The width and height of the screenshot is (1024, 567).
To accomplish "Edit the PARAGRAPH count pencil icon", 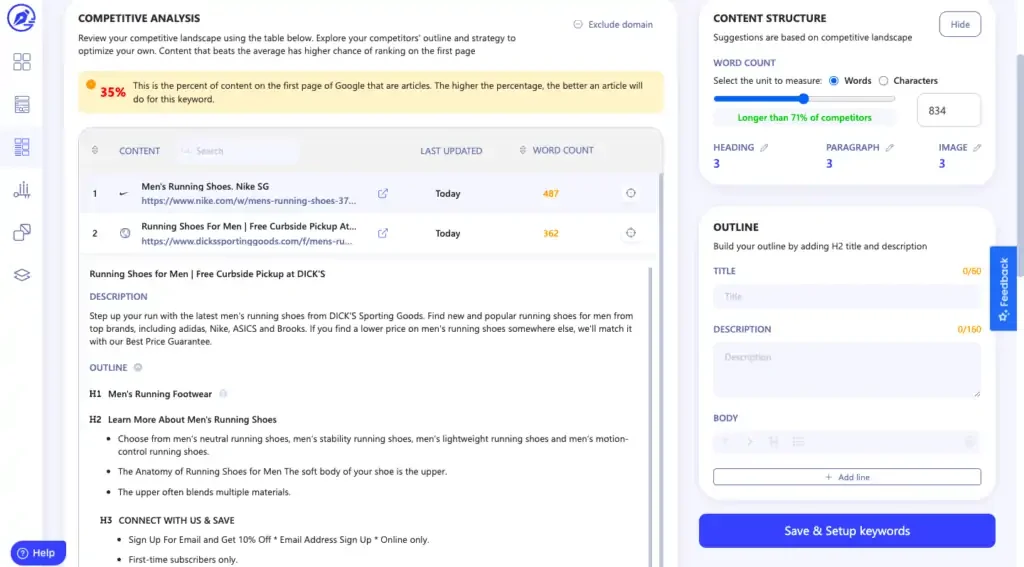I will (x=889, y=148).
